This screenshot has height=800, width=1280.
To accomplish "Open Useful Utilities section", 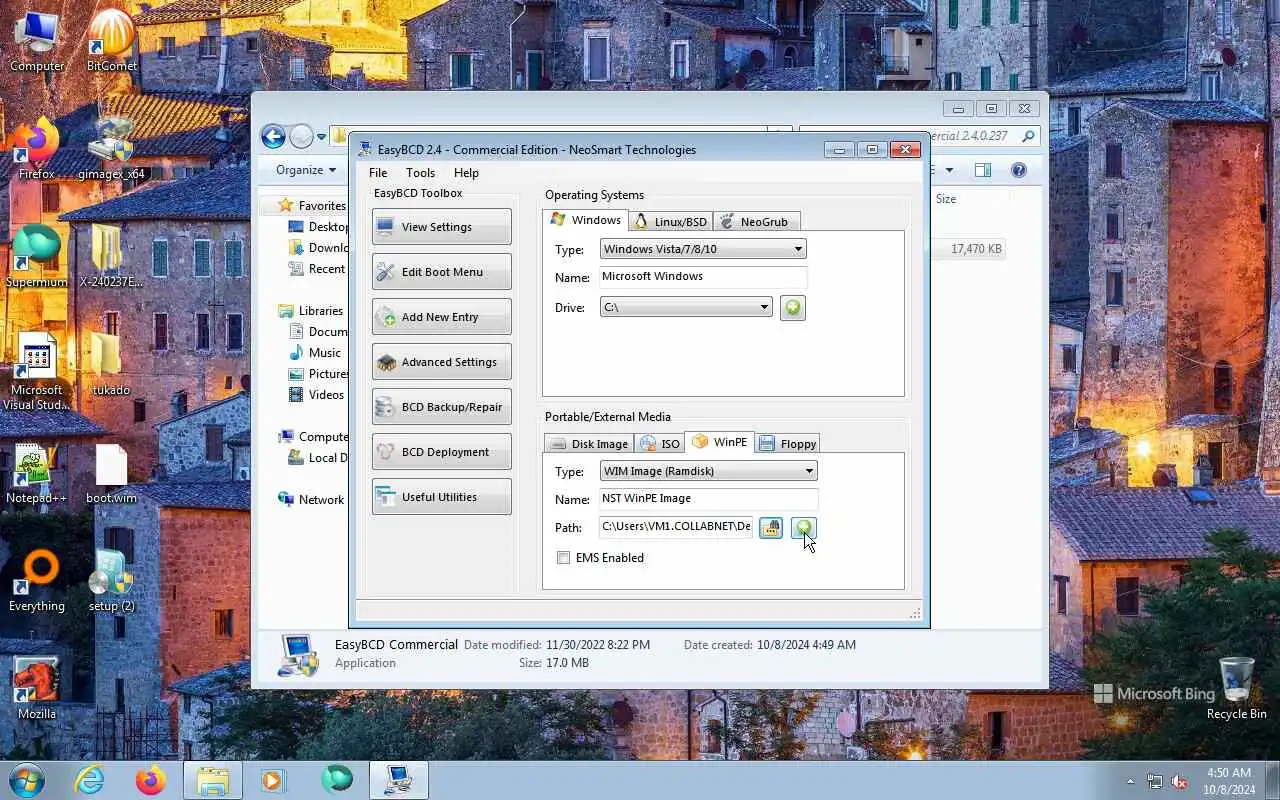I will tap(441, 497).
